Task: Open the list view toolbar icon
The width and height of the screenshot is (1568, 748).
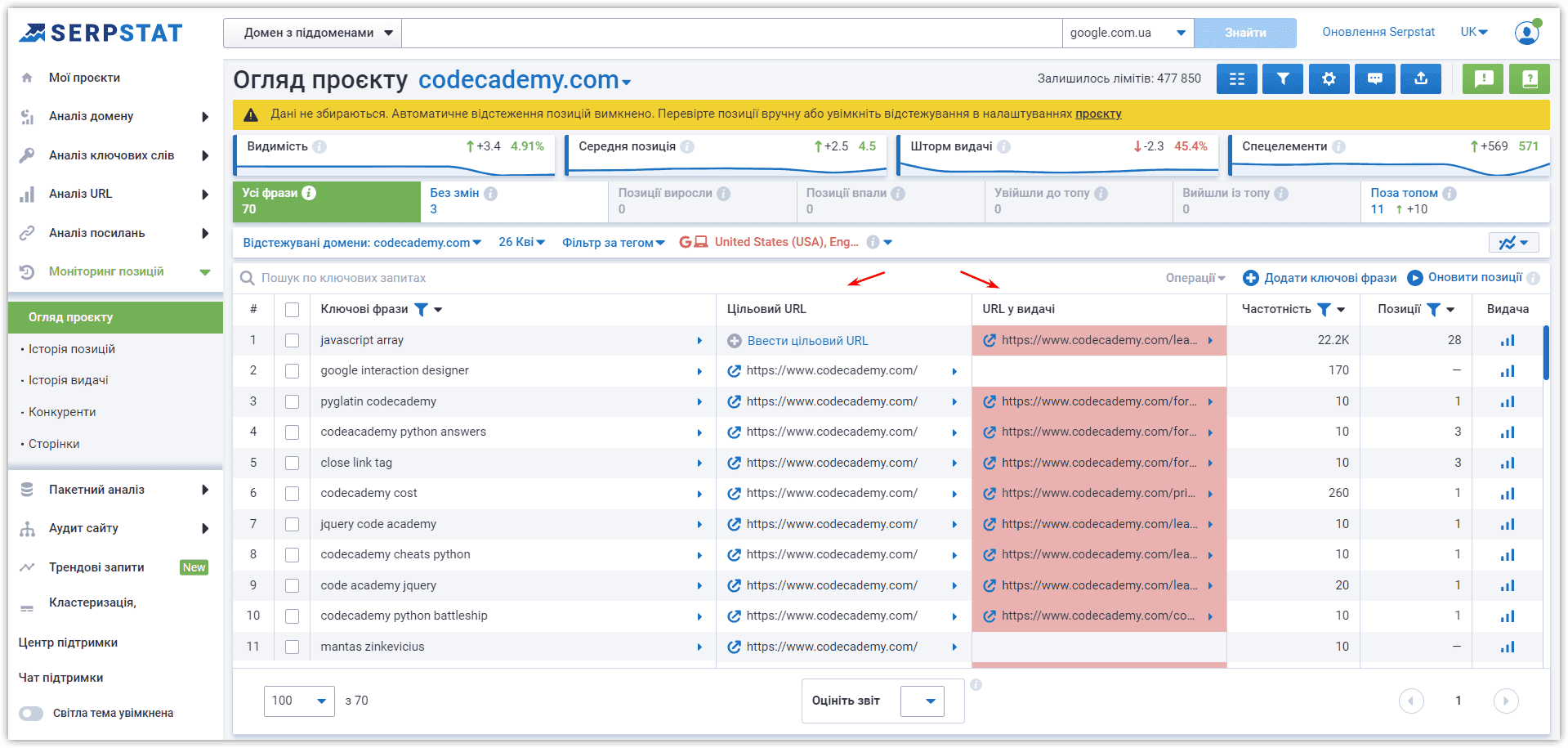Action: click(x=1237, y=79)
